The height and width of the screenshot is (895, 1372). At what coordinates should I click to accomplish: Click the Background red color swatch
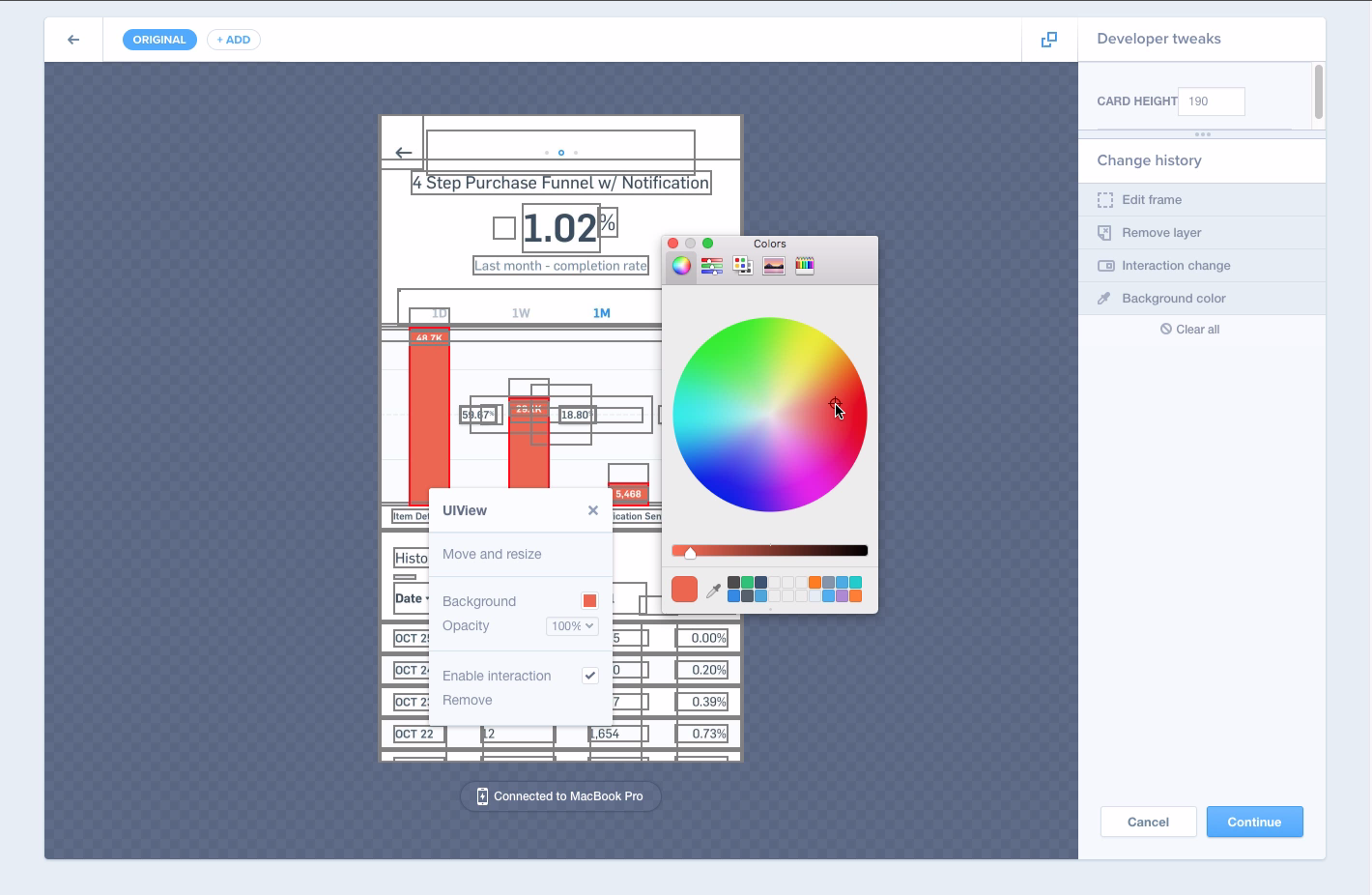[x=589, y=601]
